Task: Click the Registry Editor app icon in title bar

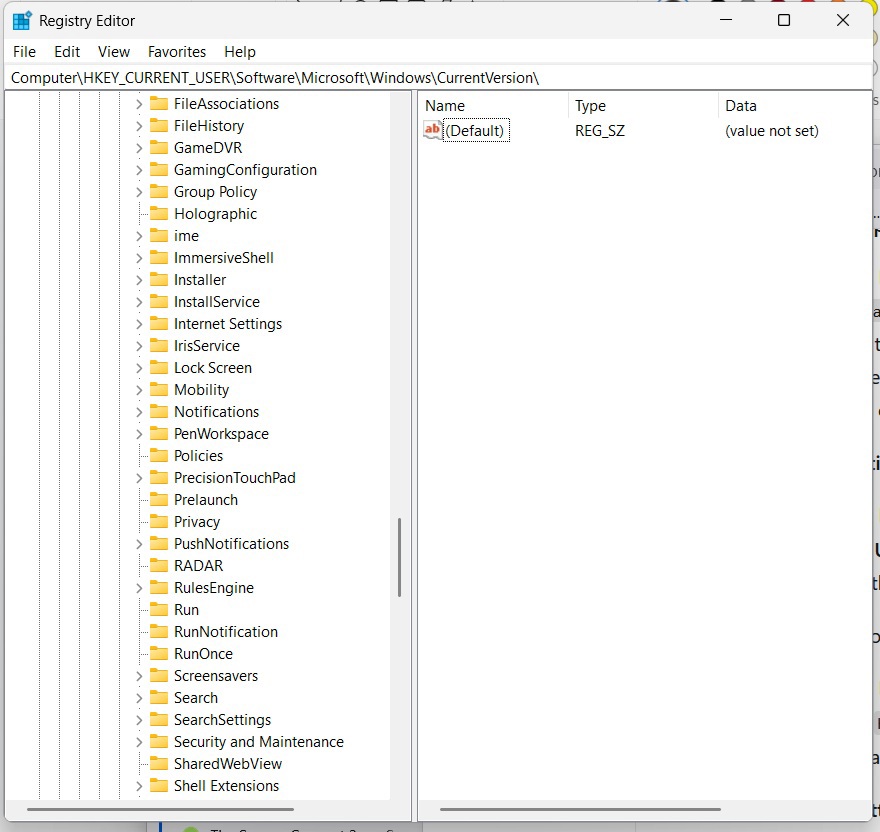Action: [22, 21]
